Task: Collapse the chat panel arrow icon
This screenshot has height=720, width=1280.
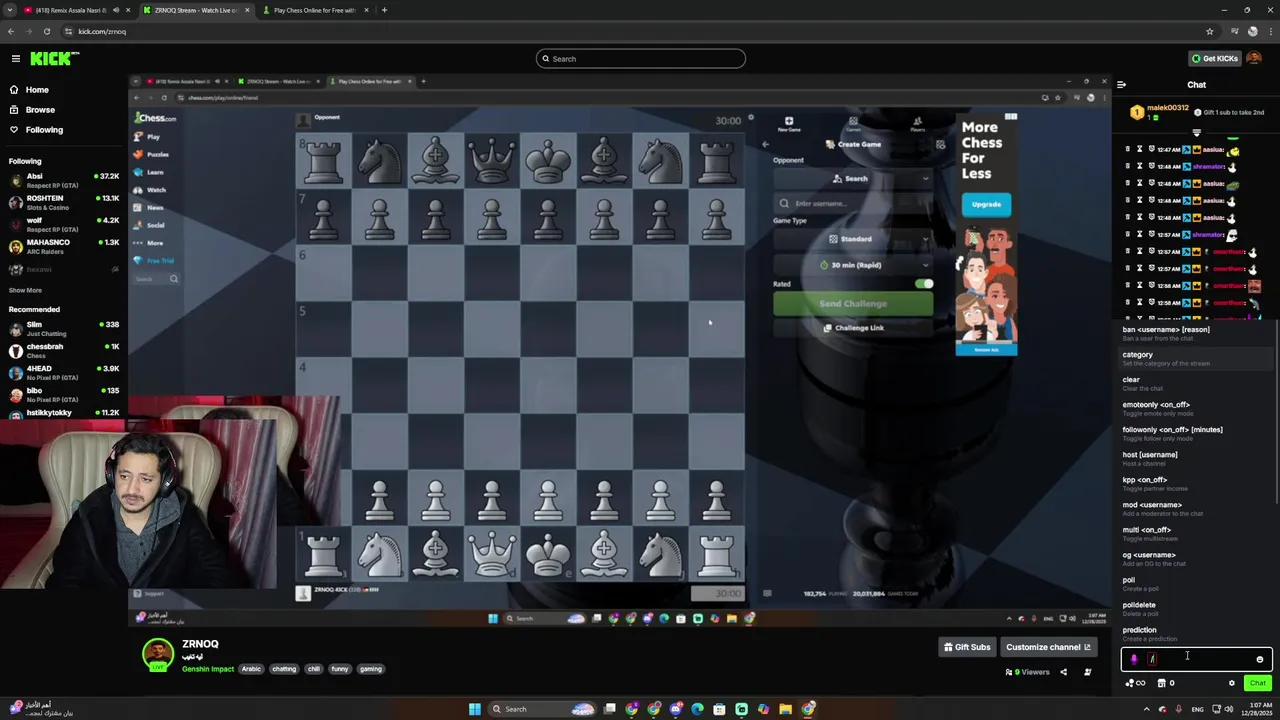Action: [1121, 85]
